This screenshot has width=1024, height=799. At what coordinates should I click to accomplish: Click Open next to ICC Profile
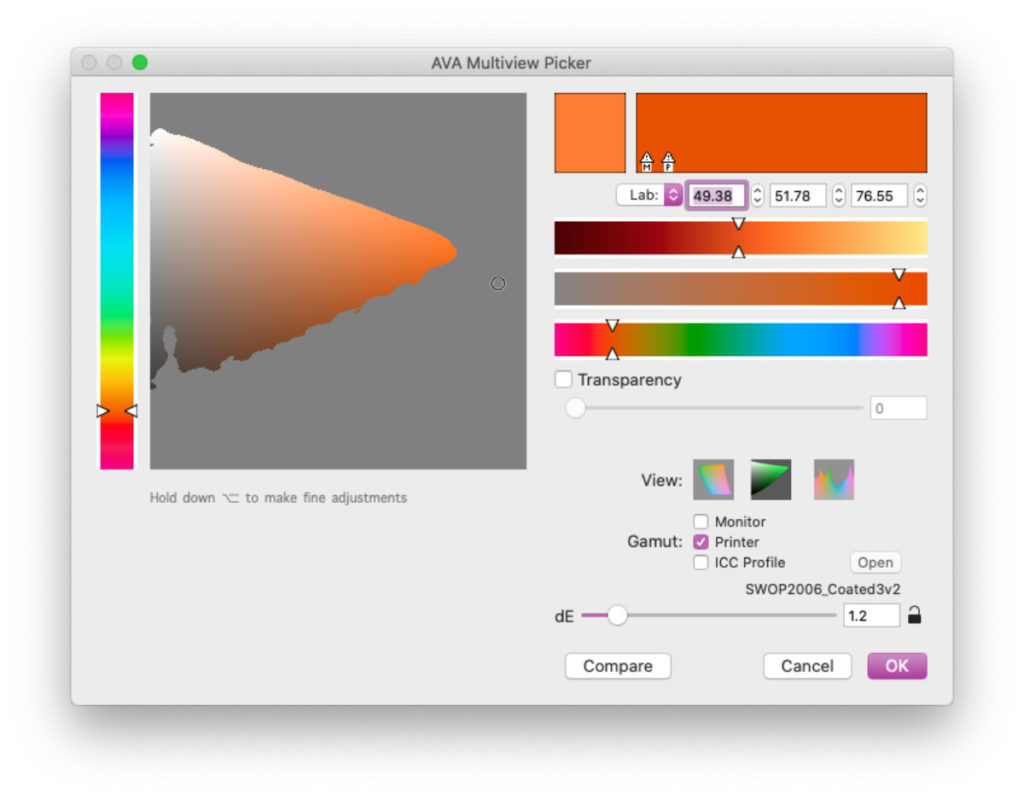(x=875, y=563)
